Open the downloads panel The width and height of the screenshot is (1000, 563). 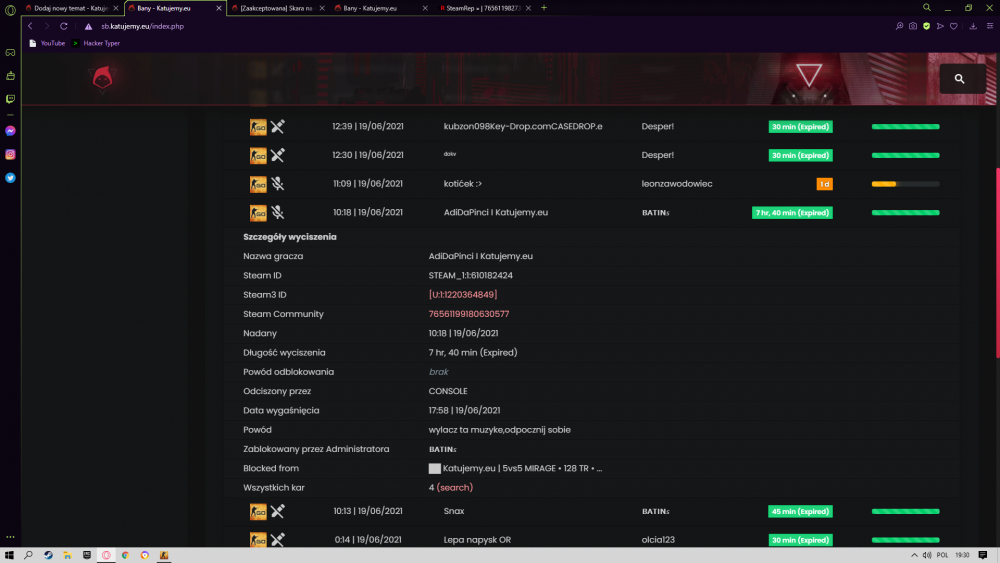(x=973, y=26)
